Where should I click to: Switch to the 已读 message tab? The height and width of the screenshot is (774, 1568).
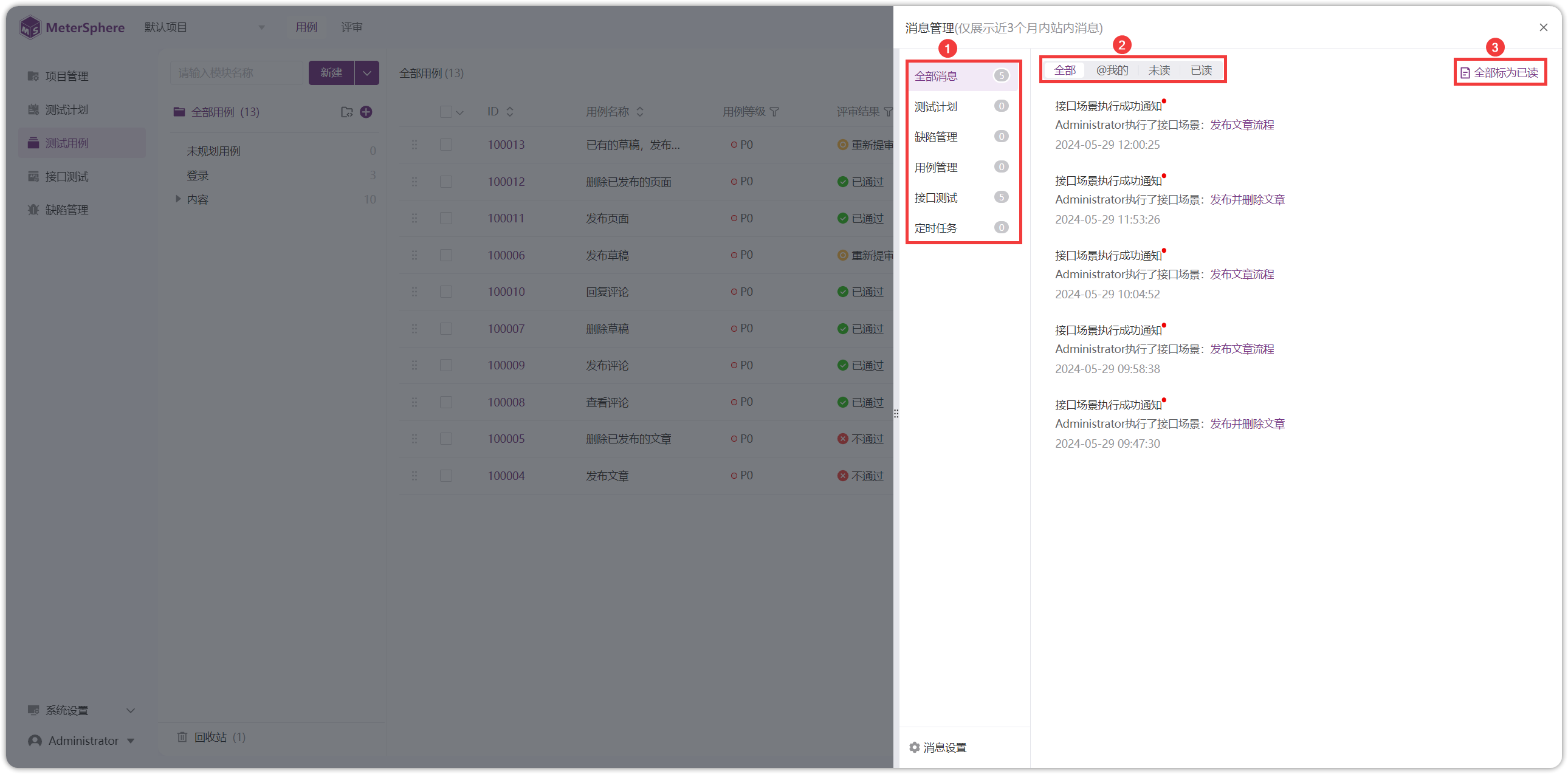tap(1201, 70)
